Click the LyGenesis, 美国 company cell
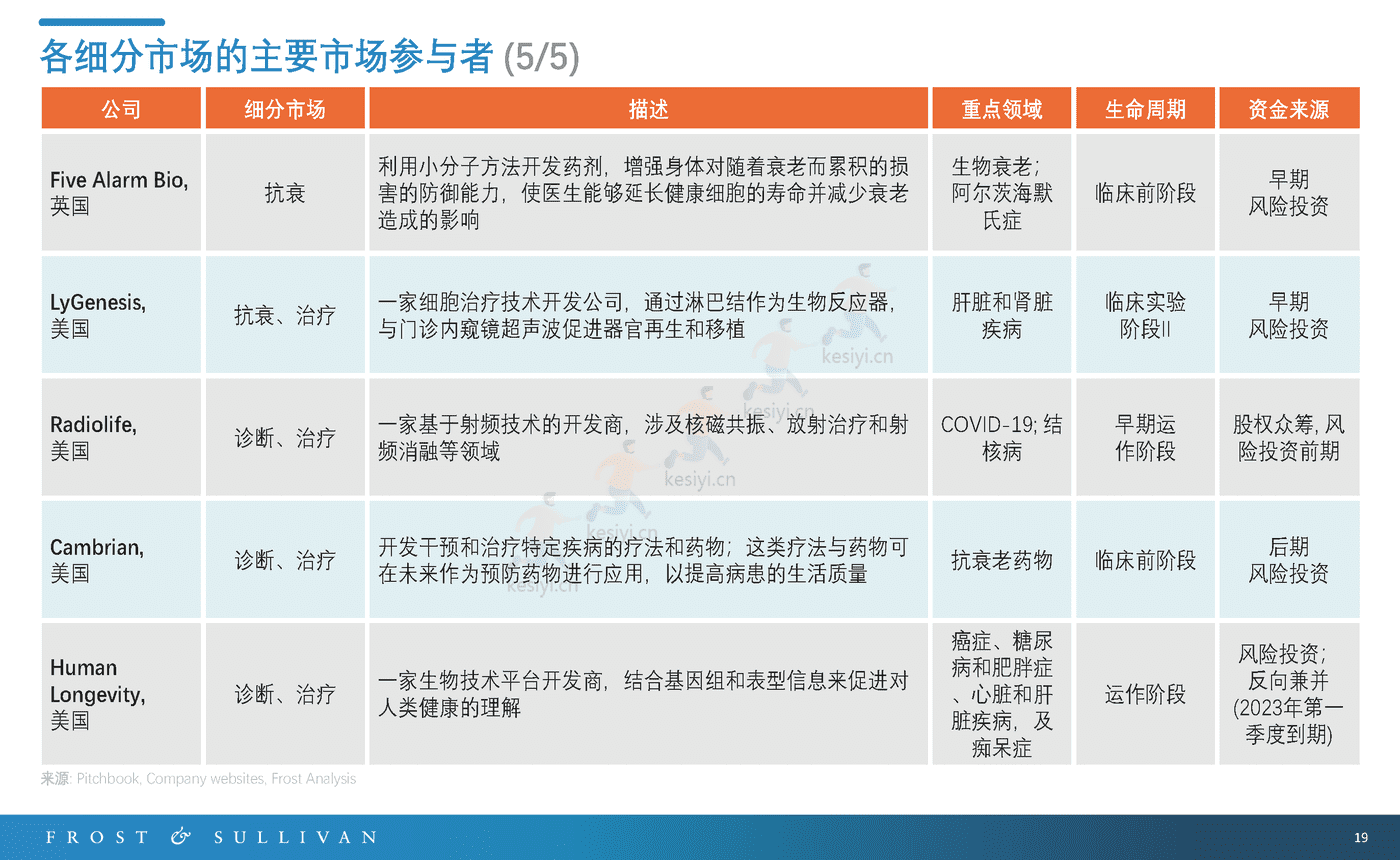The height and width of the screenshot is (860, 1400). pos(121,315)
